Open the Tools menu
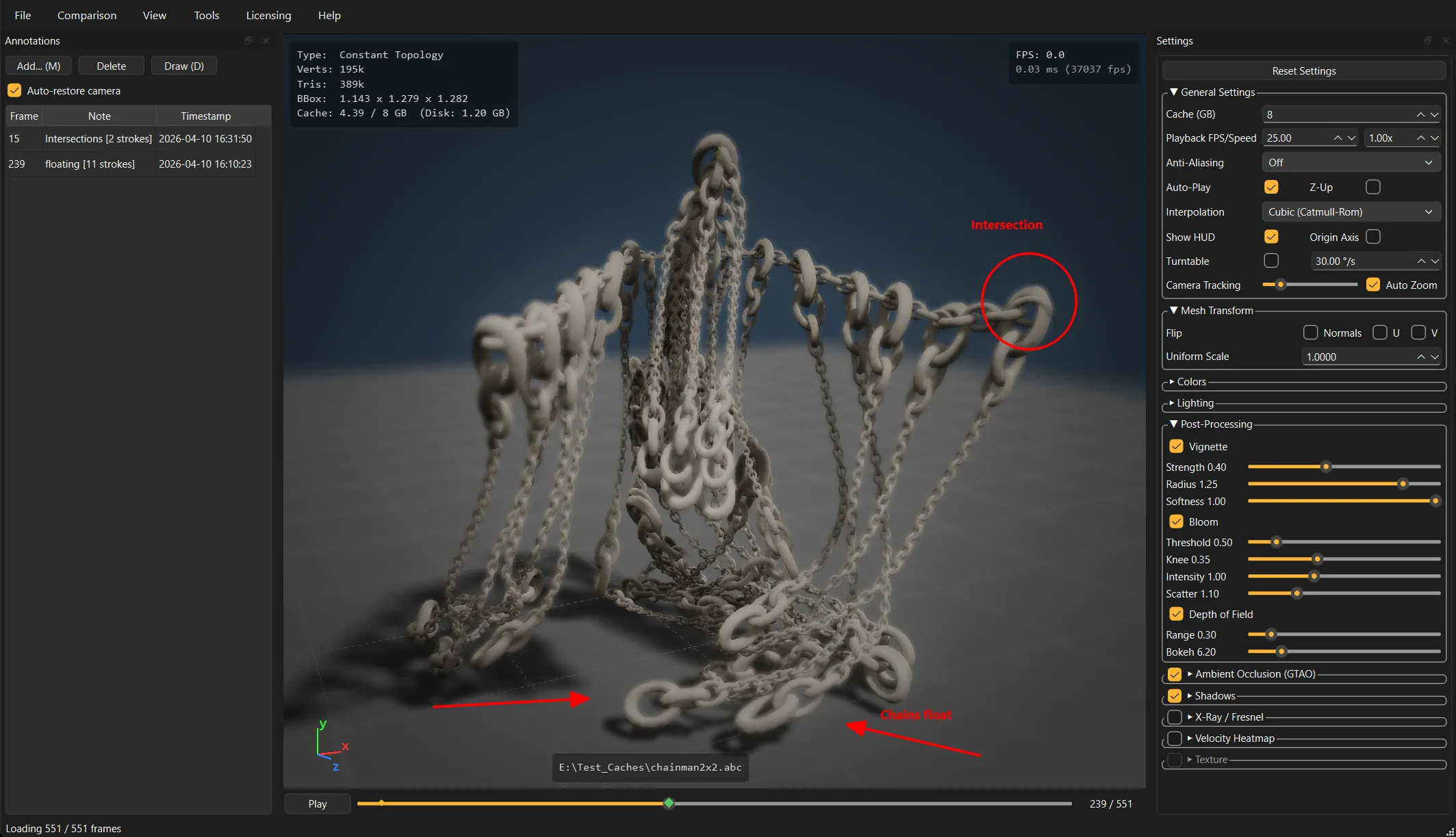This screenshot has width=1456, height=837. click(x=206, y=15)
